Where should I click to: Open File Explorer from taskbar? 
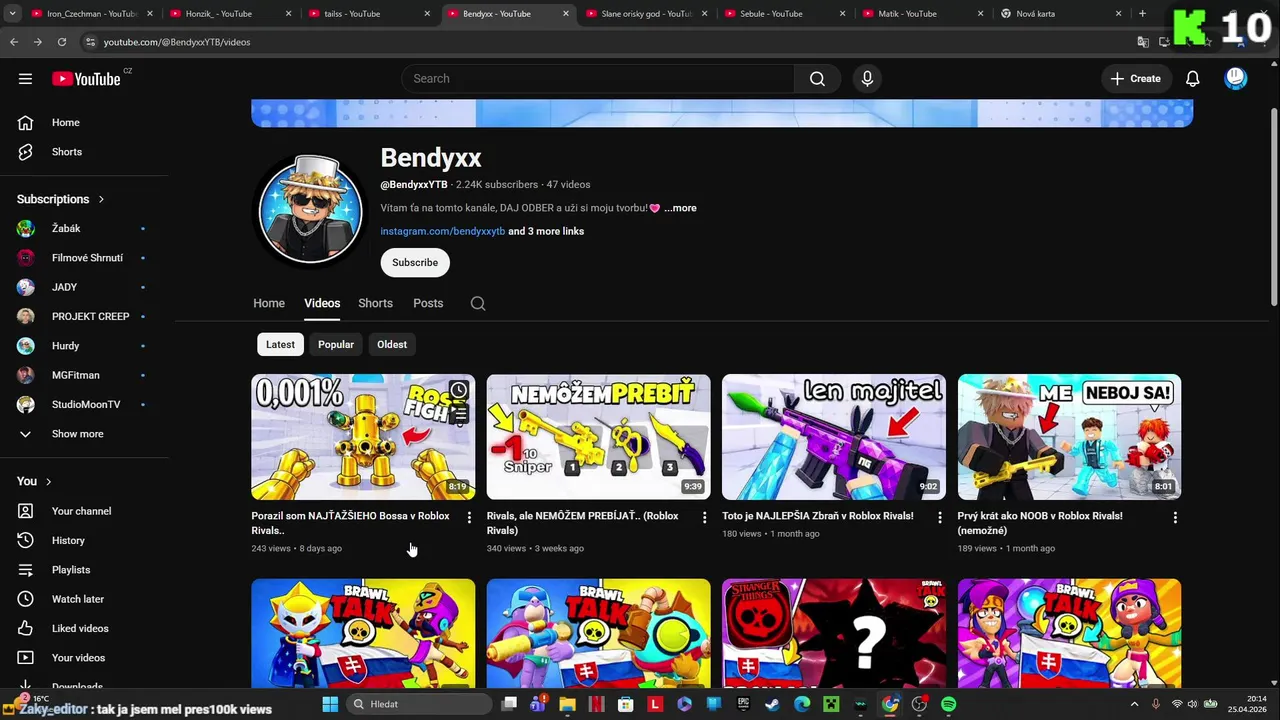tap(567, 704)
